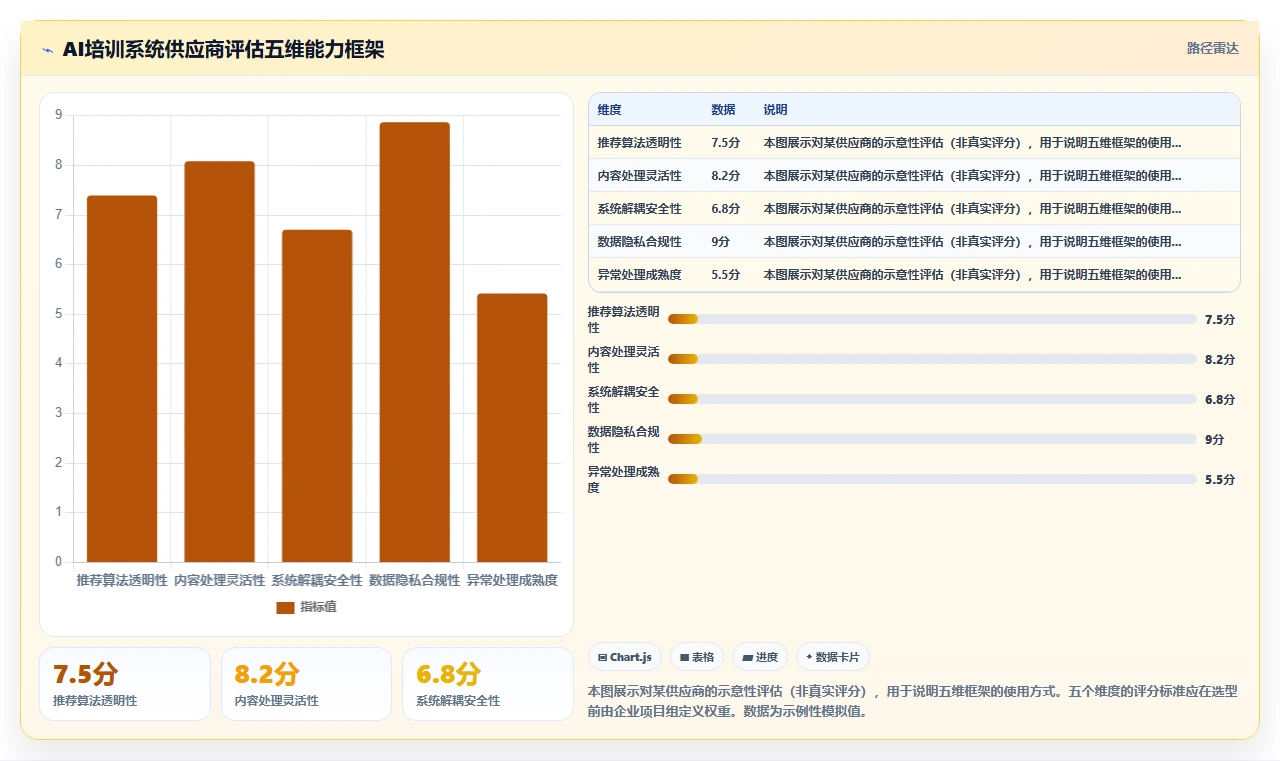
Task: Click the description in the 异常处理成熟度 table row
Action: (972, 275)
